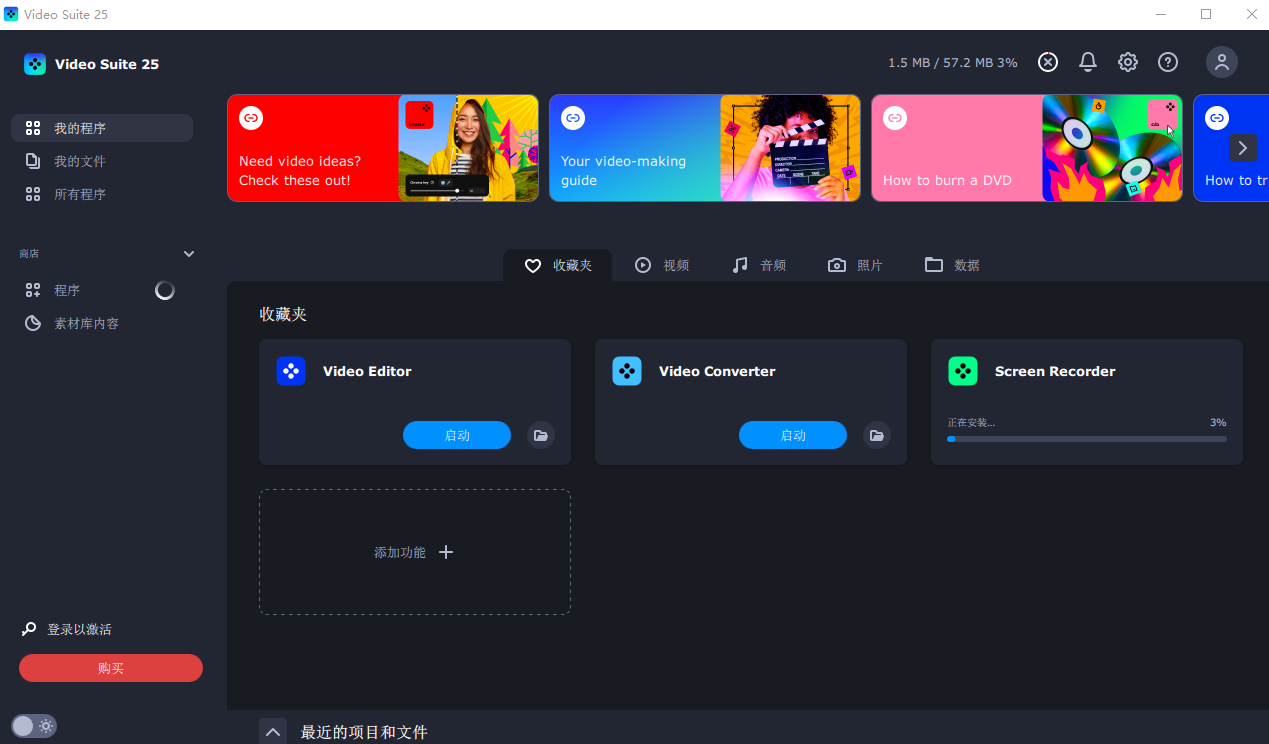Viewport: 1269px width, 744px height.
Task: Open notifications bell icon
Action: click(1088, 62)
